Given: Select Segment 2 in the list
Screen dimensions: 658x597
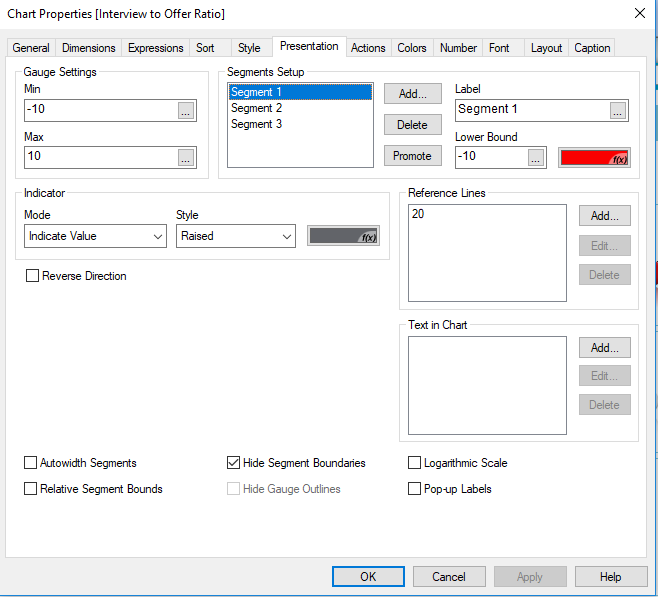Looking at the screenshot, I should pyautogui.click(x=300, y=108).
